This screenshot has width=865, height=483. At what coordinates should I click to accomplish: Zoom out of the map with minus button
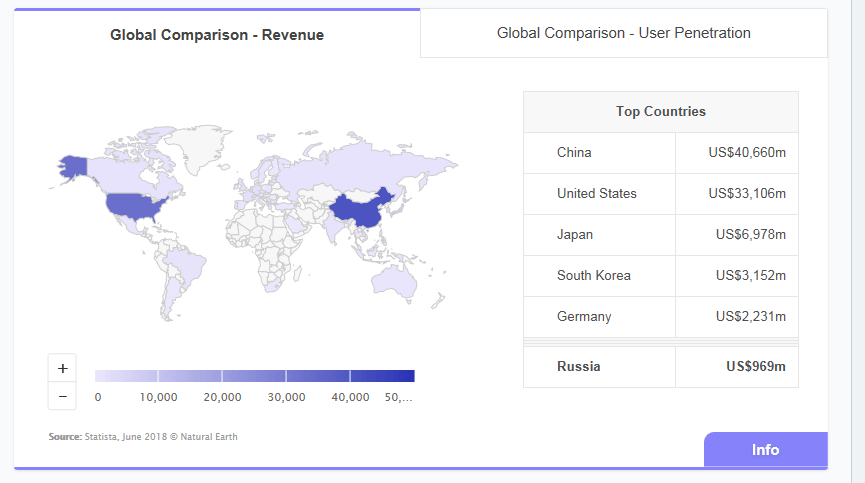62,396
